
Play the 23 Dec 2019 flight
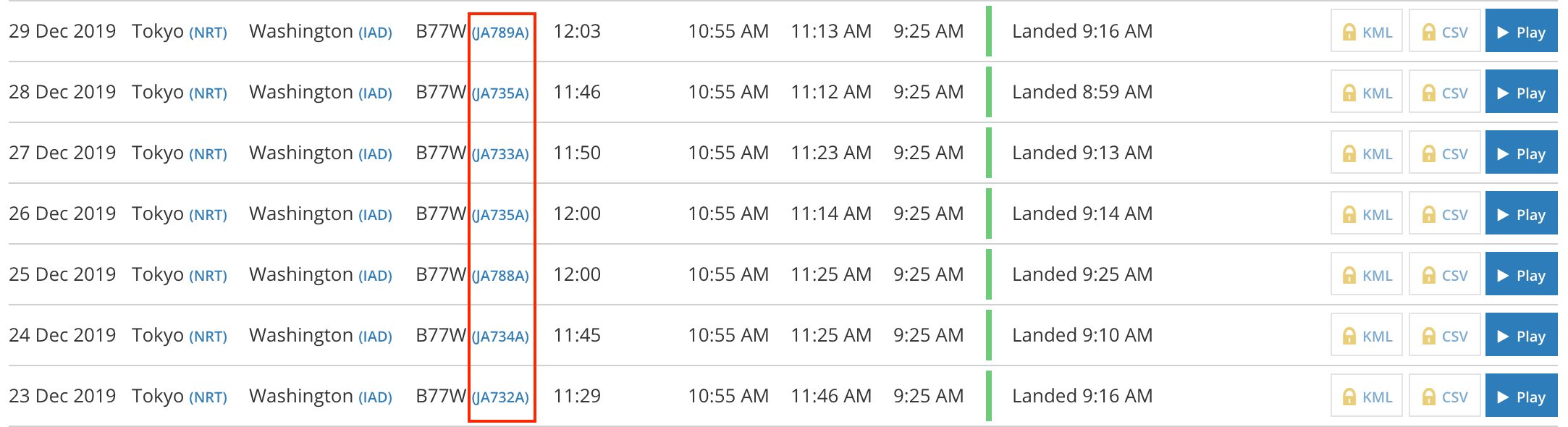(1521, 396)
